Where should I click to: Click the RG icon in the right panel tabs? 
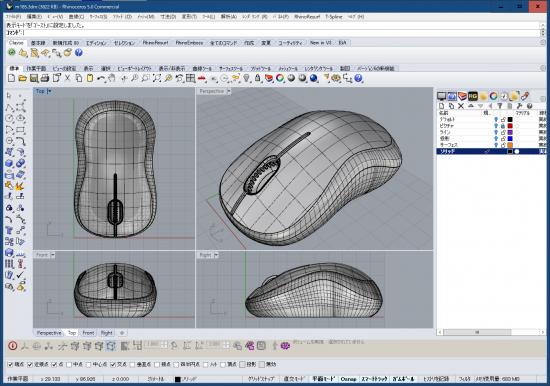(472, 96)
